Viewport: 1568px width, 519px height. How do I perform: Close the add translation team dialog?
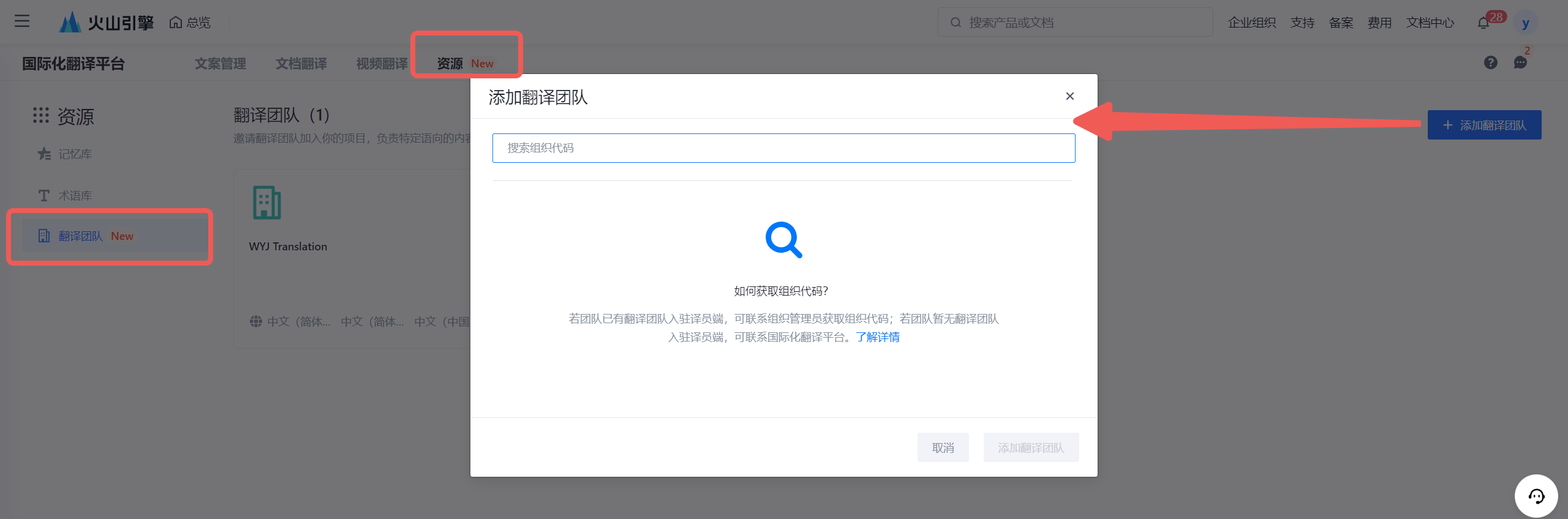[x=1069, y=96]
